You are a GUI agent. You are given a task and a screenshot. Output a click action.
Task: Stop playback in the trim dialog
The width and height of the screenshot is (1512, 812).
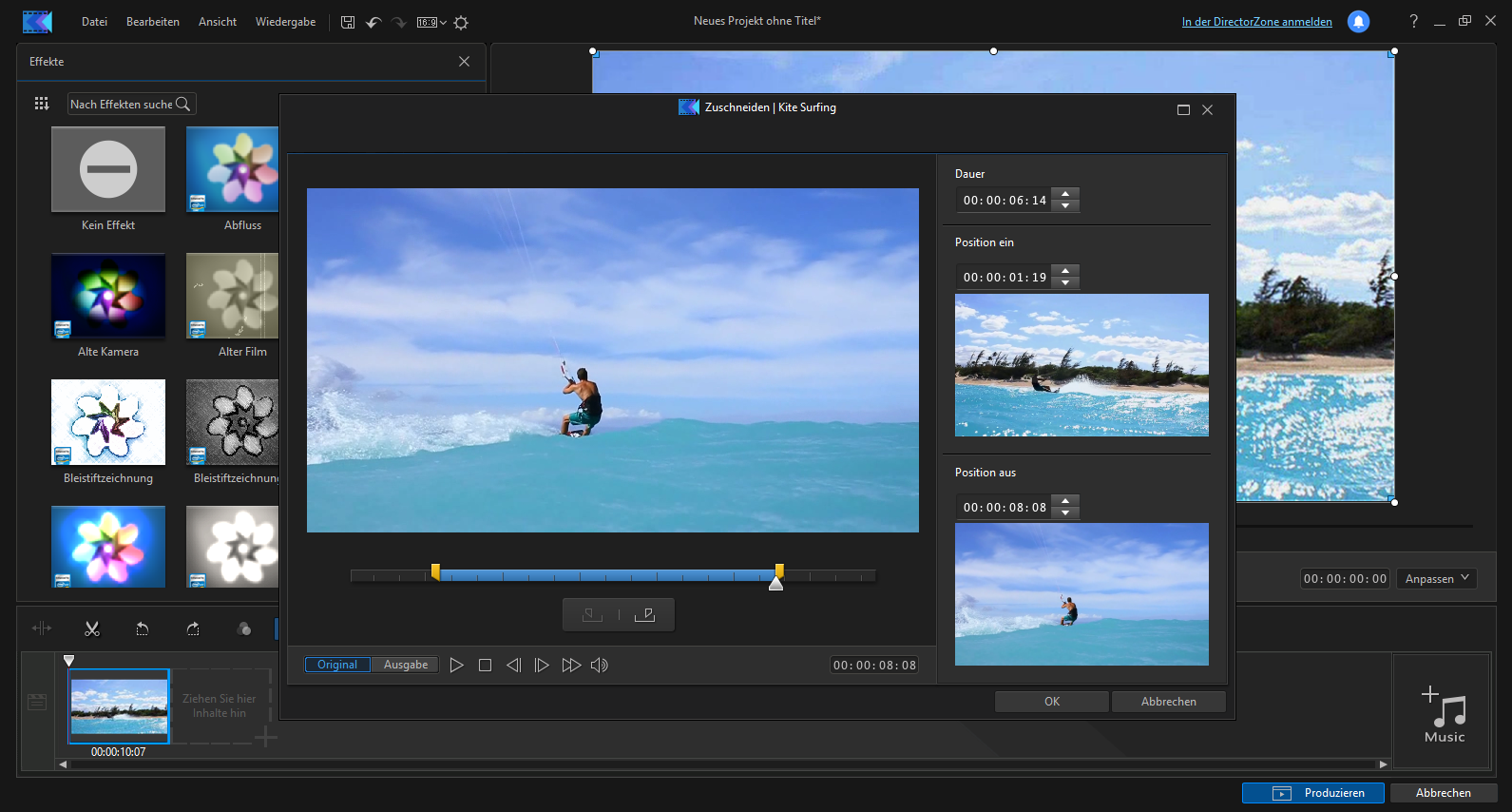point(485,666)
